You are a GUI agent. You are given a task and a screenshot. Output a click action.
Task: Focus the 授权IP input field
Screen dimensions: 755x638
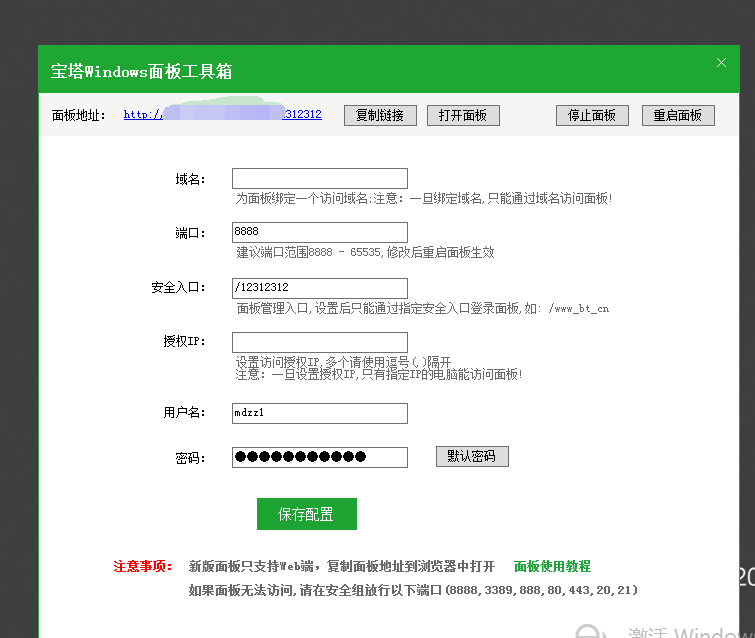[x=320, y=342]
